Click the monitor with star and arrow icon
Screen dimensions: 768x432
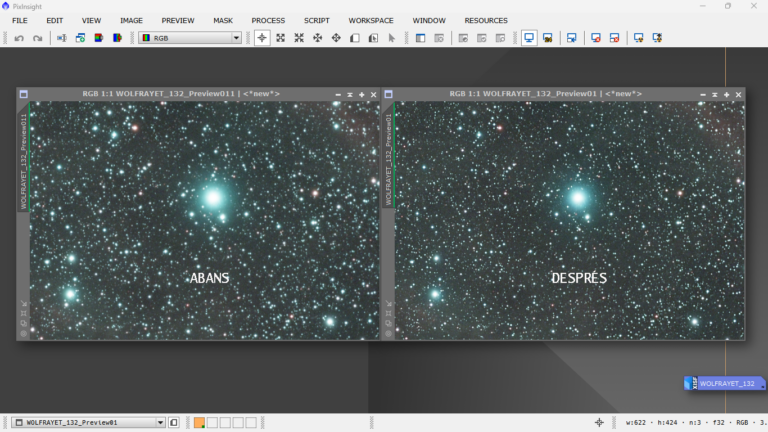657,38
